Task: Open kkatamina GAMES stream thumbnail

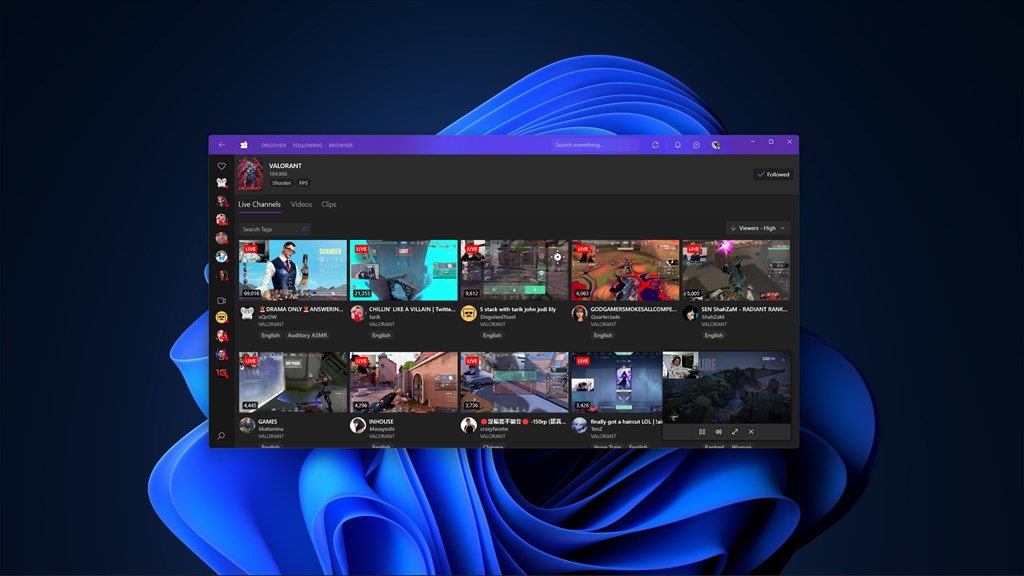Action: point(293,382)
